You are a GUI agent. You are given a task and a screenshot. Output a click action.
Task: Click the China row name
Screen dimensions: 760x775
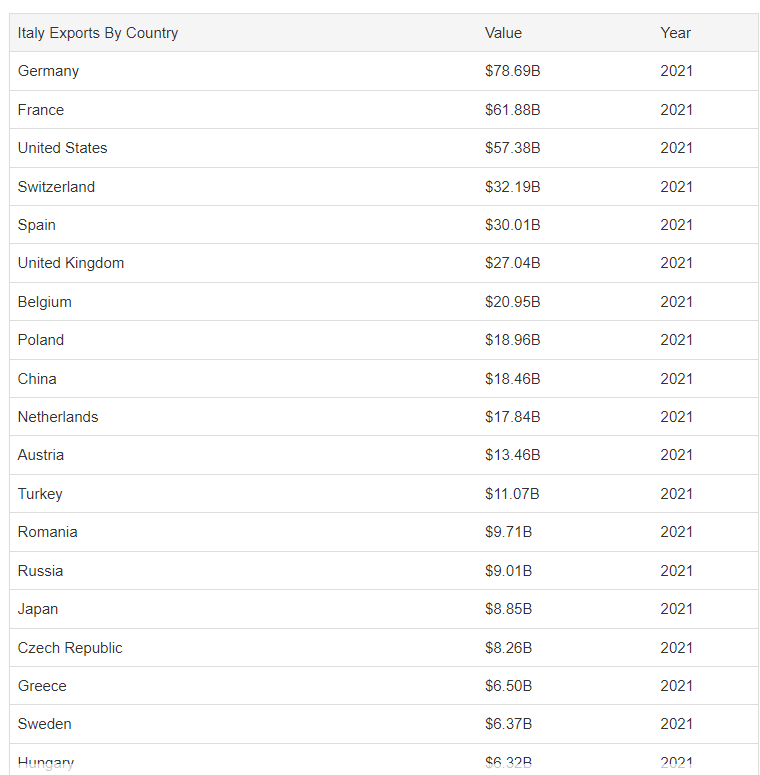pos(37,379)
